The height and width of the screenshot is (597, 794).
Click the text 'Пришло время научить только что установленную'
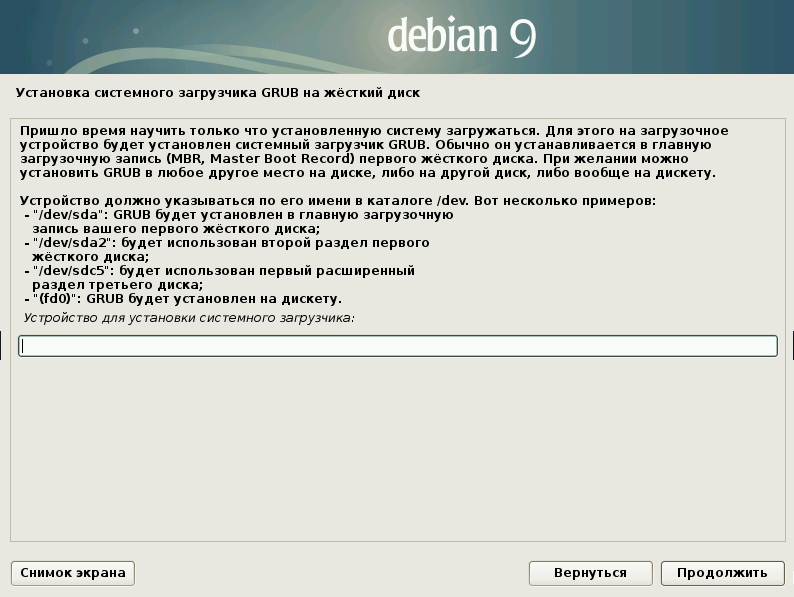201,131
